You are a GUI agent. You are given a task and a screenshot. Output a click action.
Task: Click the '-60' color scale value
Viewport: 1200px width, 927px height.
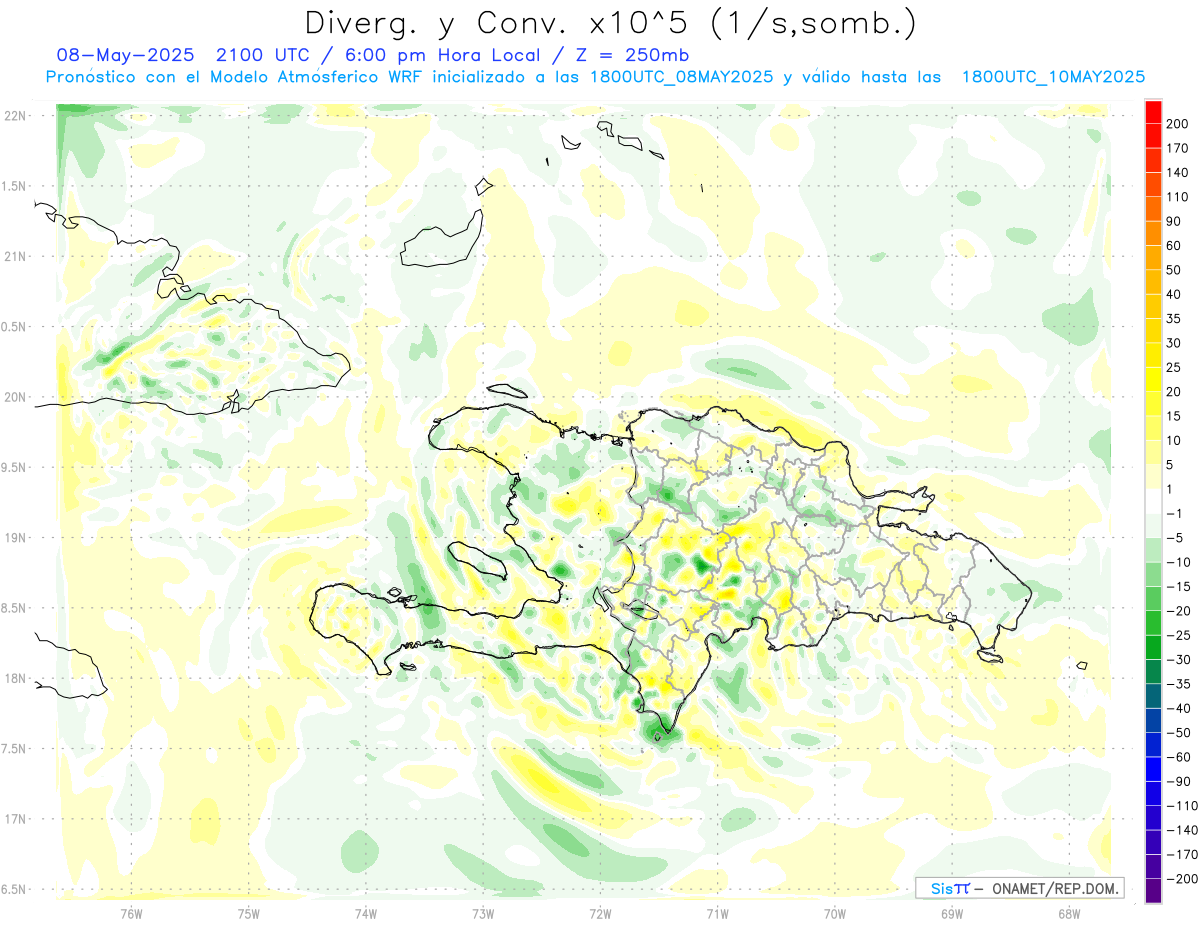tap(1177, 757)
